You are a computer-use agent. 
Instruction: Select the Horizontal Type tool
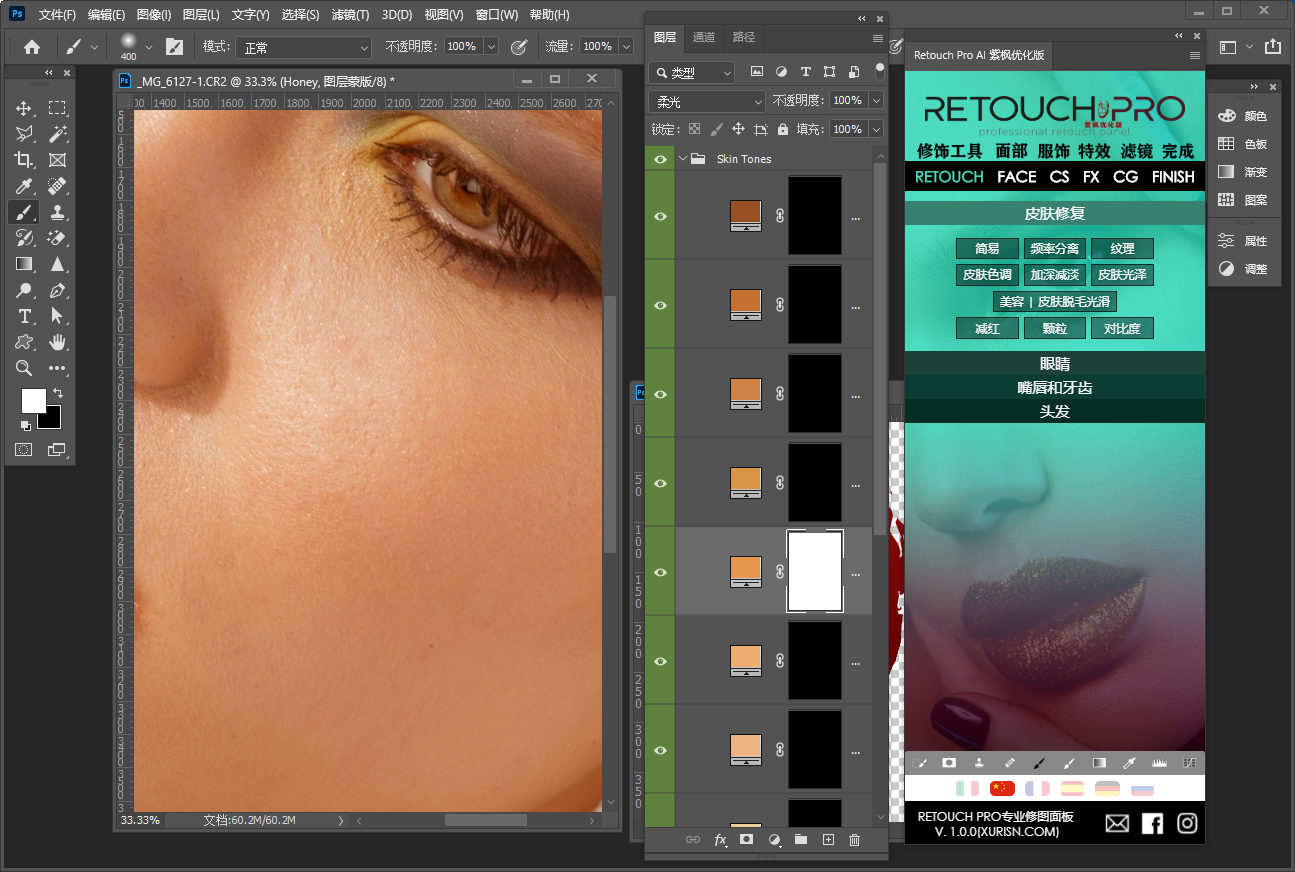pos(24,316)
